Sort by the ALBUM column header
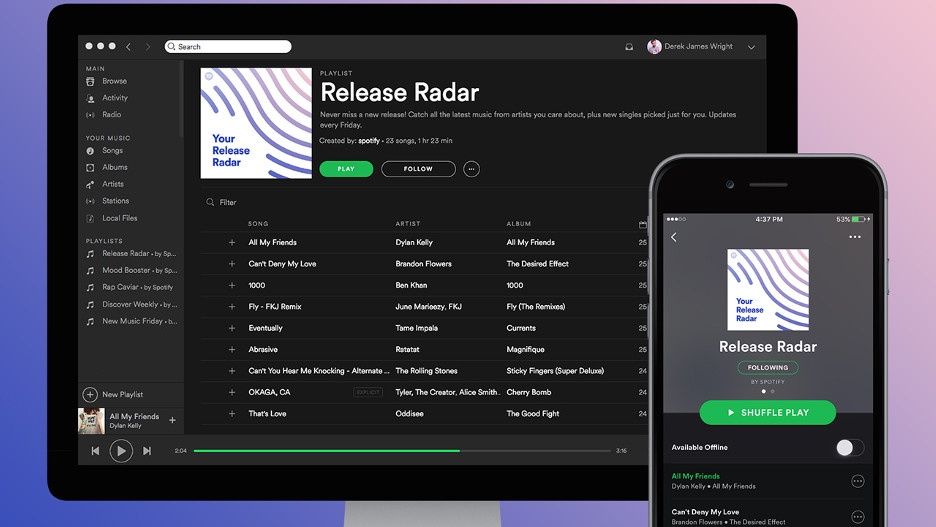 pos(519,224)
